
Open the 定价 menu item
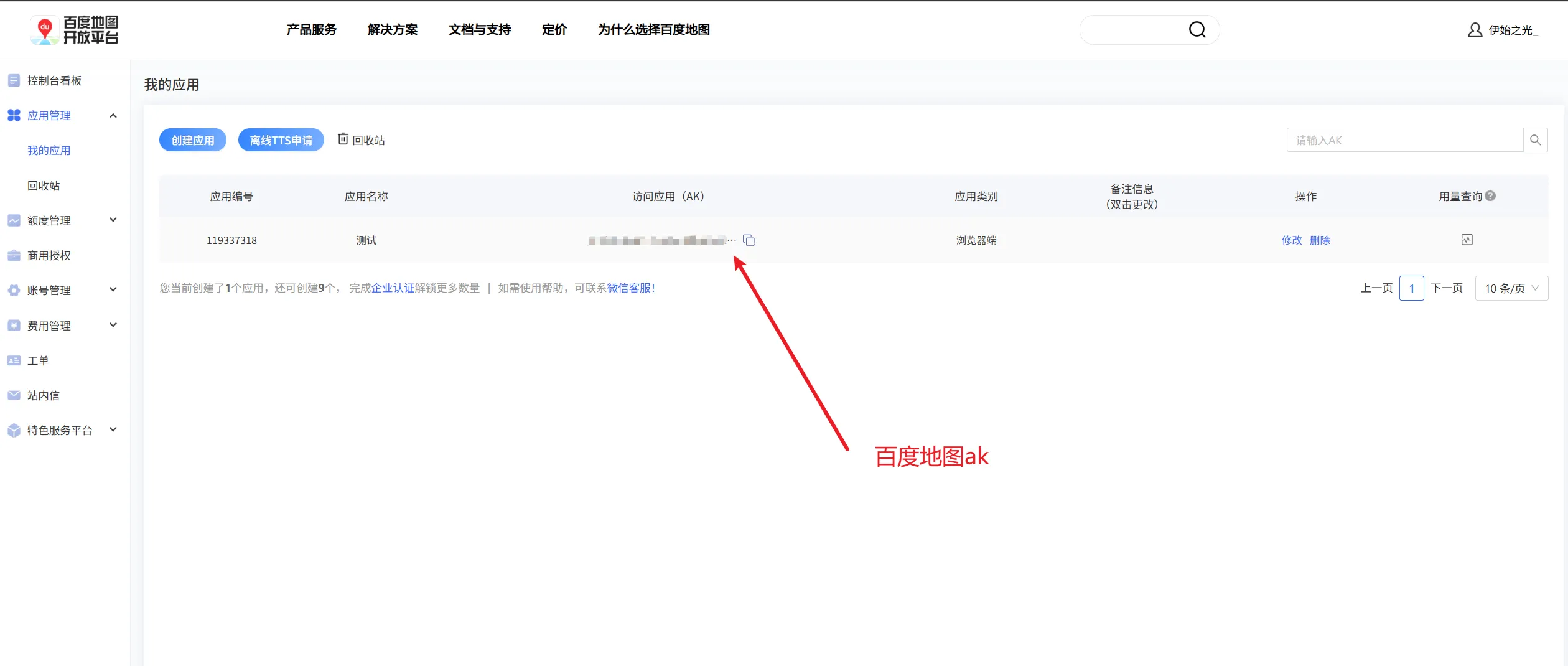[554, 29]
